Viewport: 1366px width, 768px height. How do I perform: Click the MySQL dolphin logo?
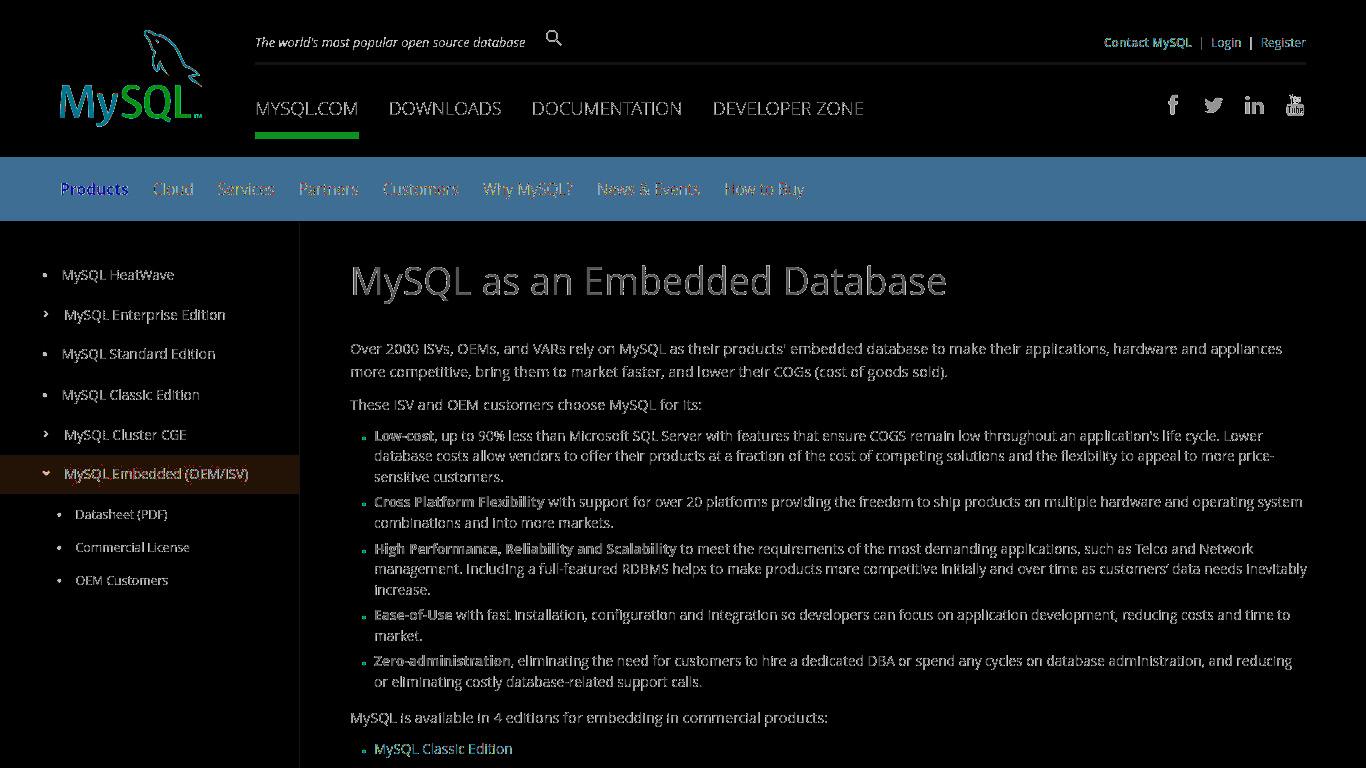click(x=131, y=78)
